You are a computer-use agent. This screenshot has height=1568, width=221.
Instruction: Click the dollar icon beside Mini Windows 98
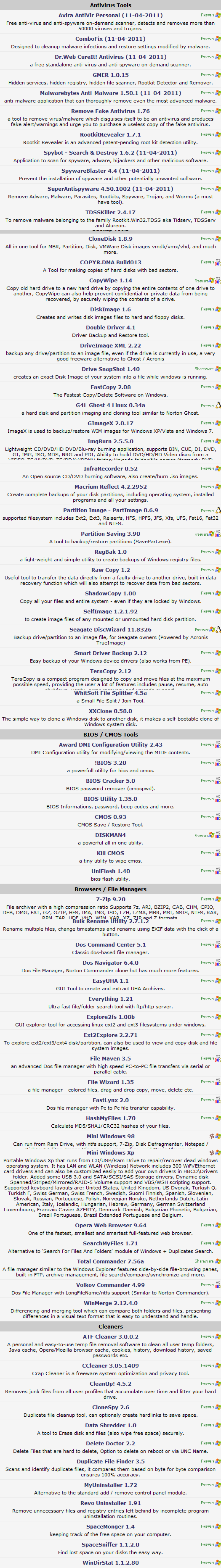(211, 1137)
